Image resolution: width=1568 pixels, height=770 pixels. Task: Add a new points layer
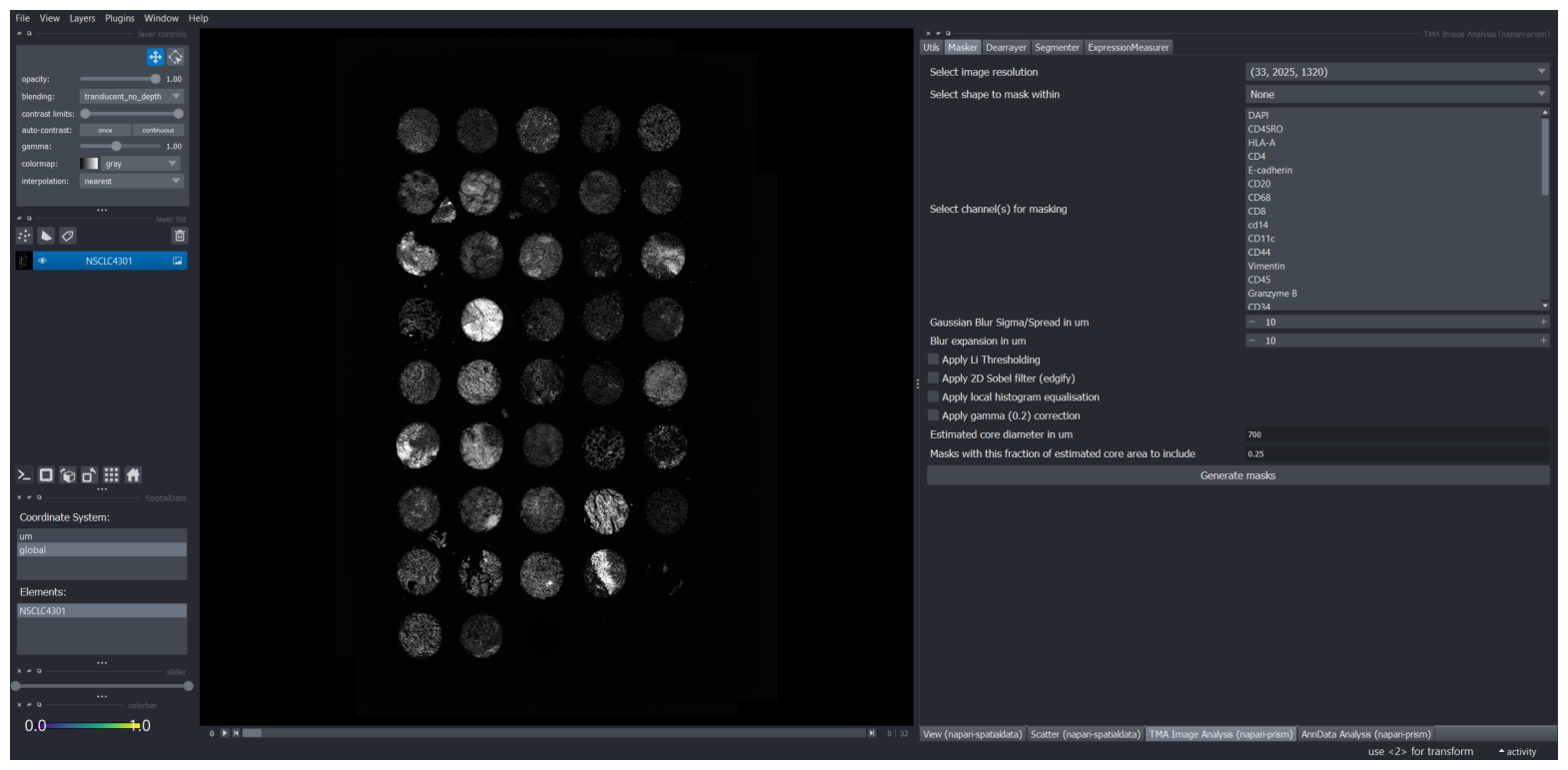[x=25, y=236]
